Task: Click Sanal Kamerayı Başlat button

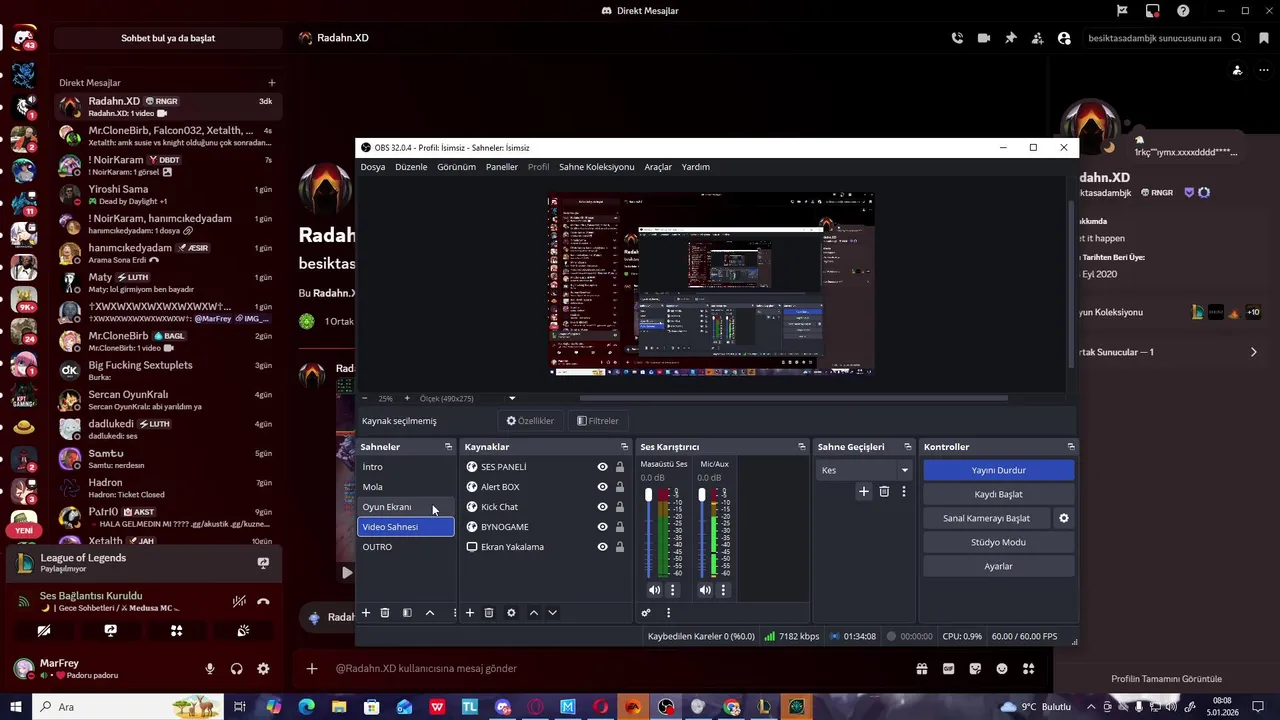Action: point(986,518)
